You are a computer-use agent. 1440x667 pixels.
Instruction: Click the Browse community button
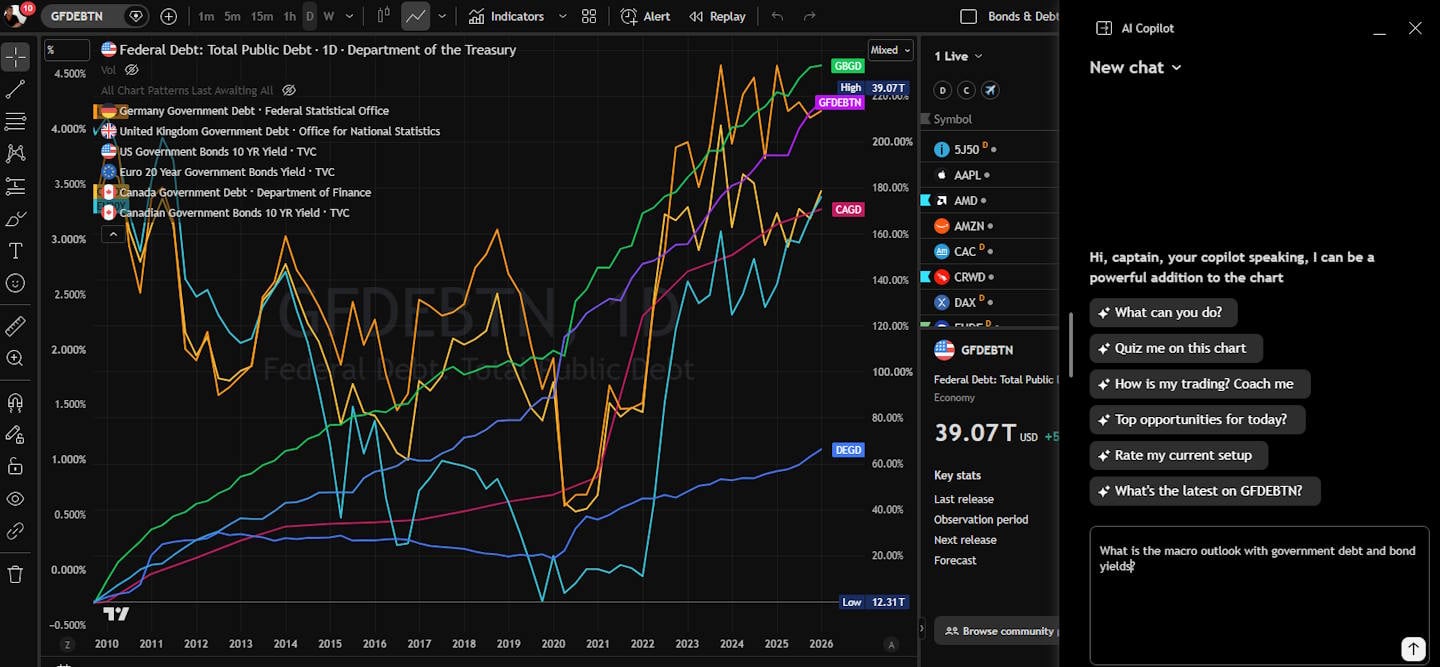coord(997,631)
